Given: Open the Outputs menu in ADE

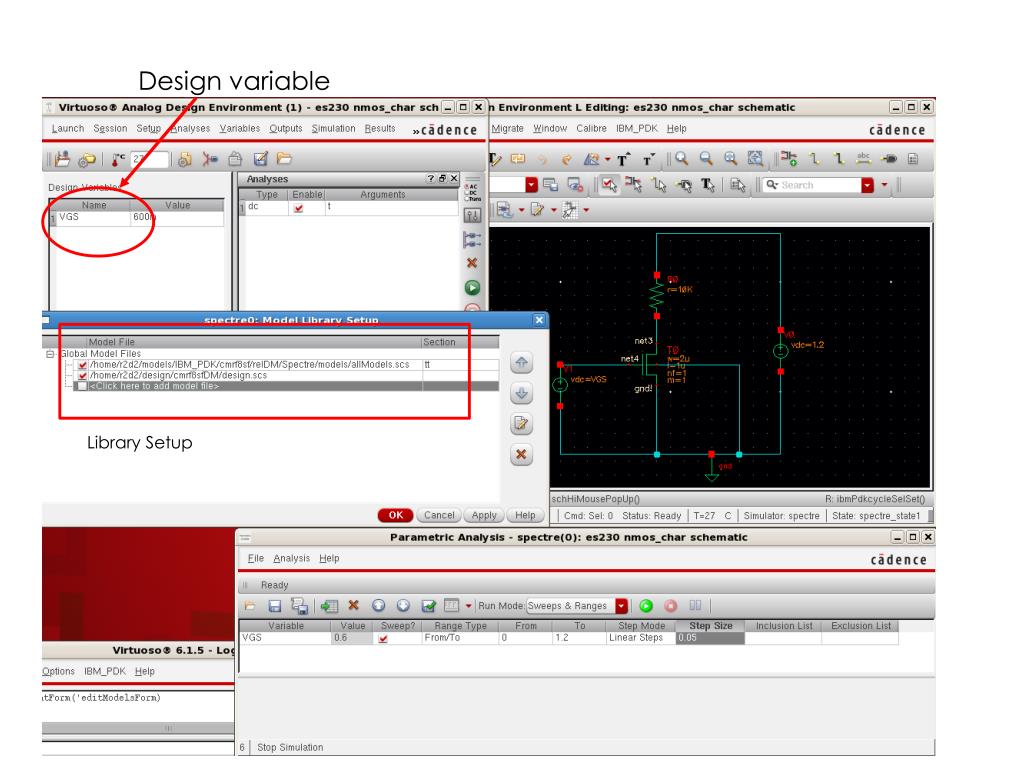Looking at the screenshot, I should coord(285,129).
